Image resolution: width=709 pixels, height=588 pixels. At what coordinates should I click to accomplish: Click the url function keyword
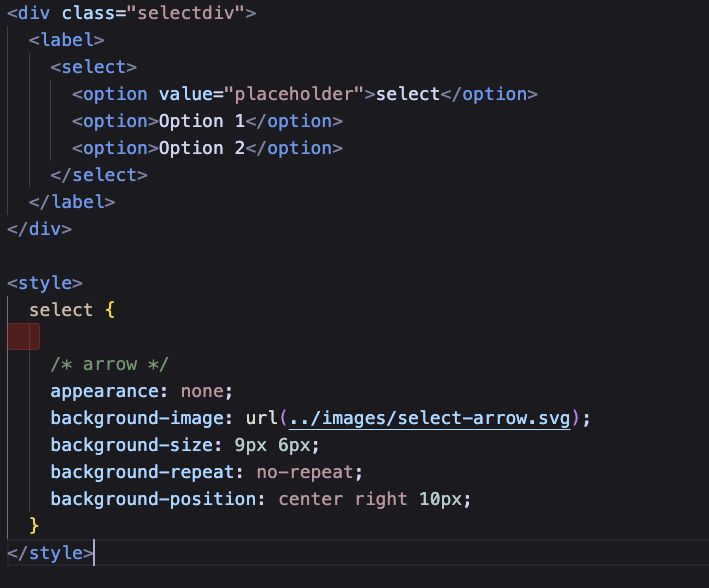coord(262,418)
